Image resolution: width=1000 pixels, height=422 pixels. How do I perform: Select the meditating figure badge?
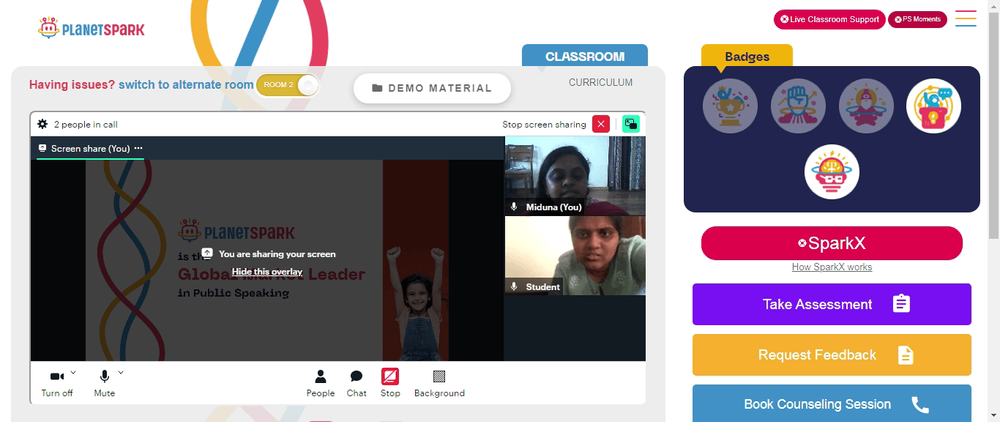(x=866, y=106)
